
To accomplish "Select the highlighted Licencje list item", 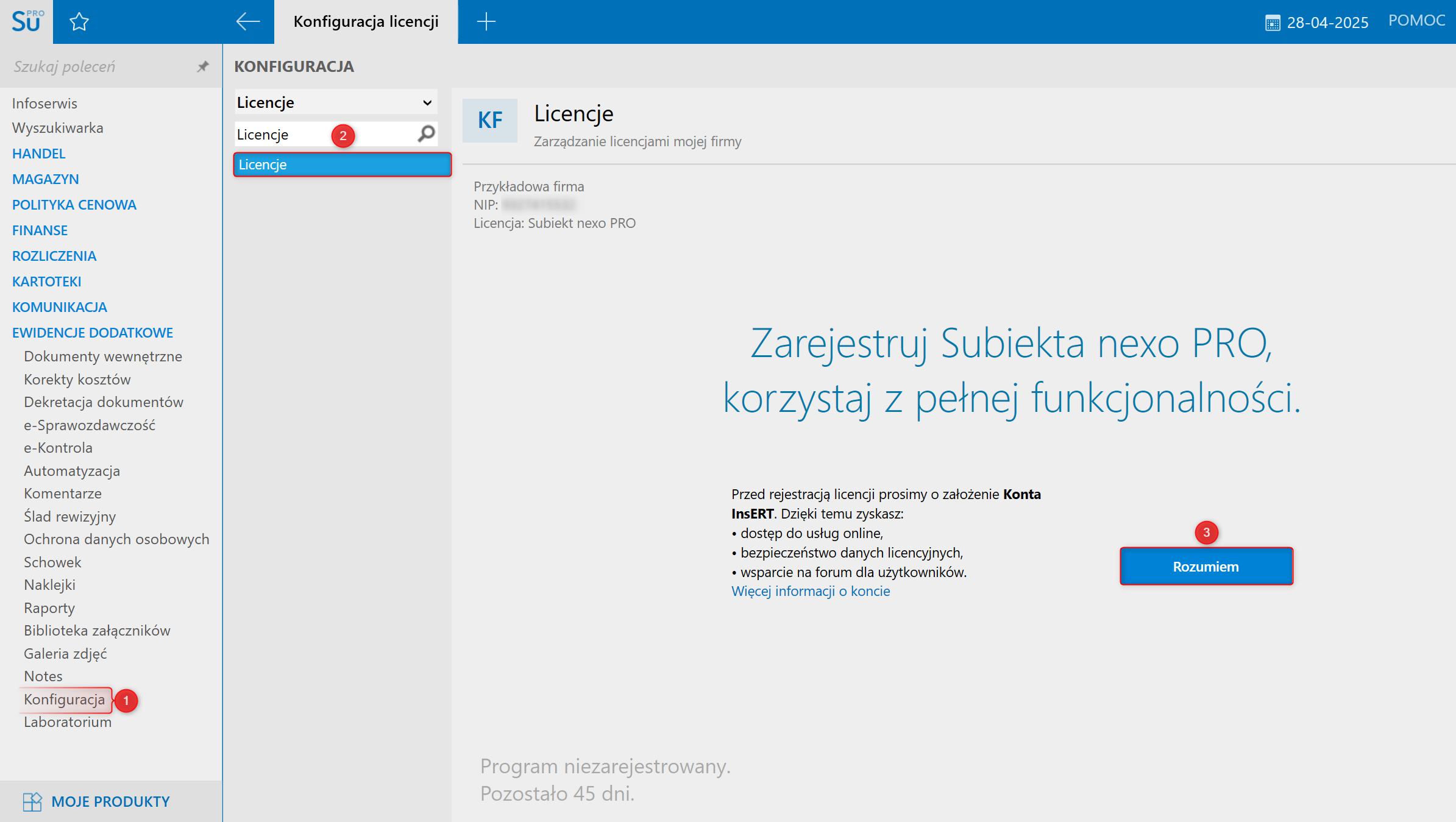I will click(x=342, y=165).
